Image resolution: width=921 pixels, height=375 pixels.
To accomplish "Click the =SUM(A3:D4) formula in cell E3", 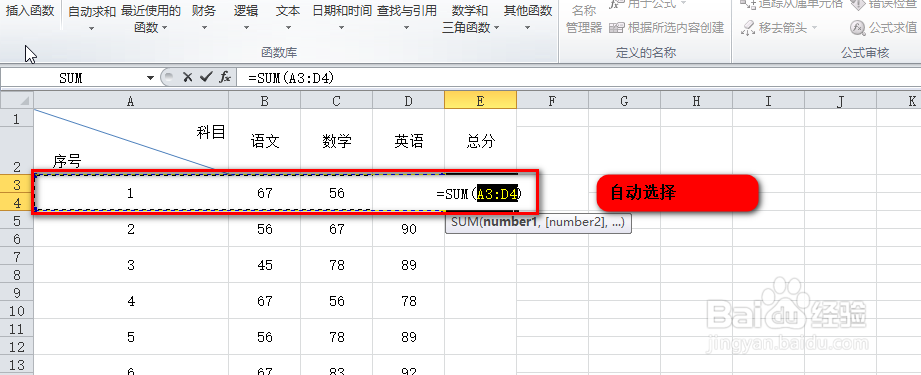I will click(x=479, y=193).
